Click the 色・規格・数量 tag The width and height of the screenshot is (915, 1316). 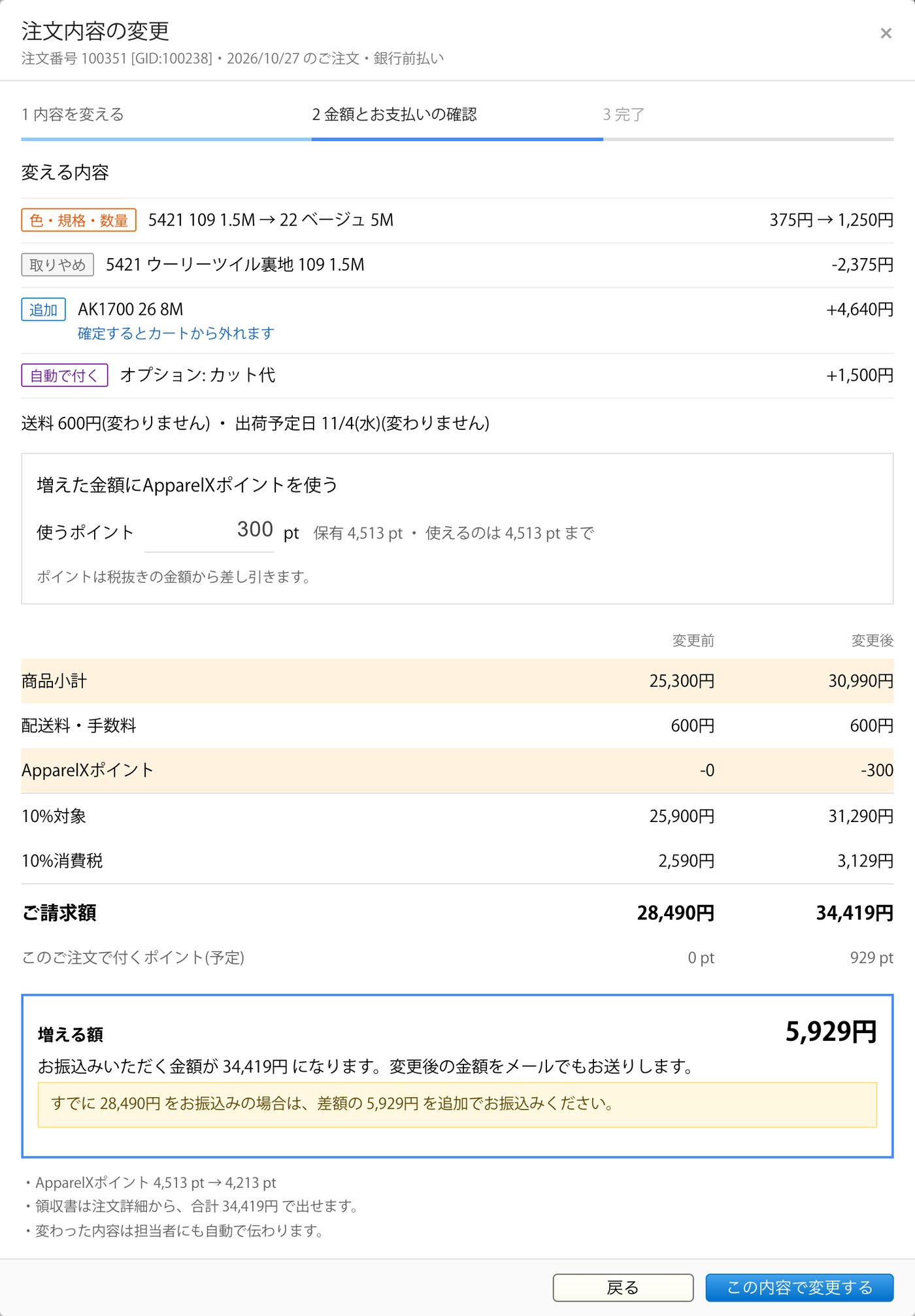click(x=79, y=220)
